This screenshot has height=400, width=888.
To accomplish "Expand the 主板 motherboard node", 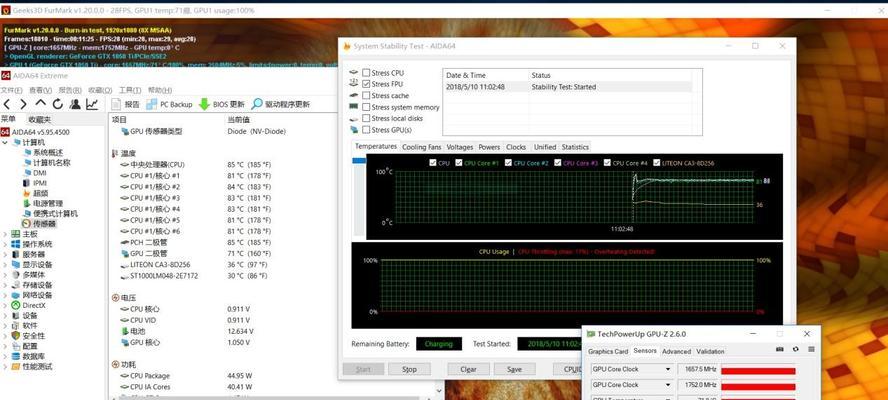I will tap(5, 234).
